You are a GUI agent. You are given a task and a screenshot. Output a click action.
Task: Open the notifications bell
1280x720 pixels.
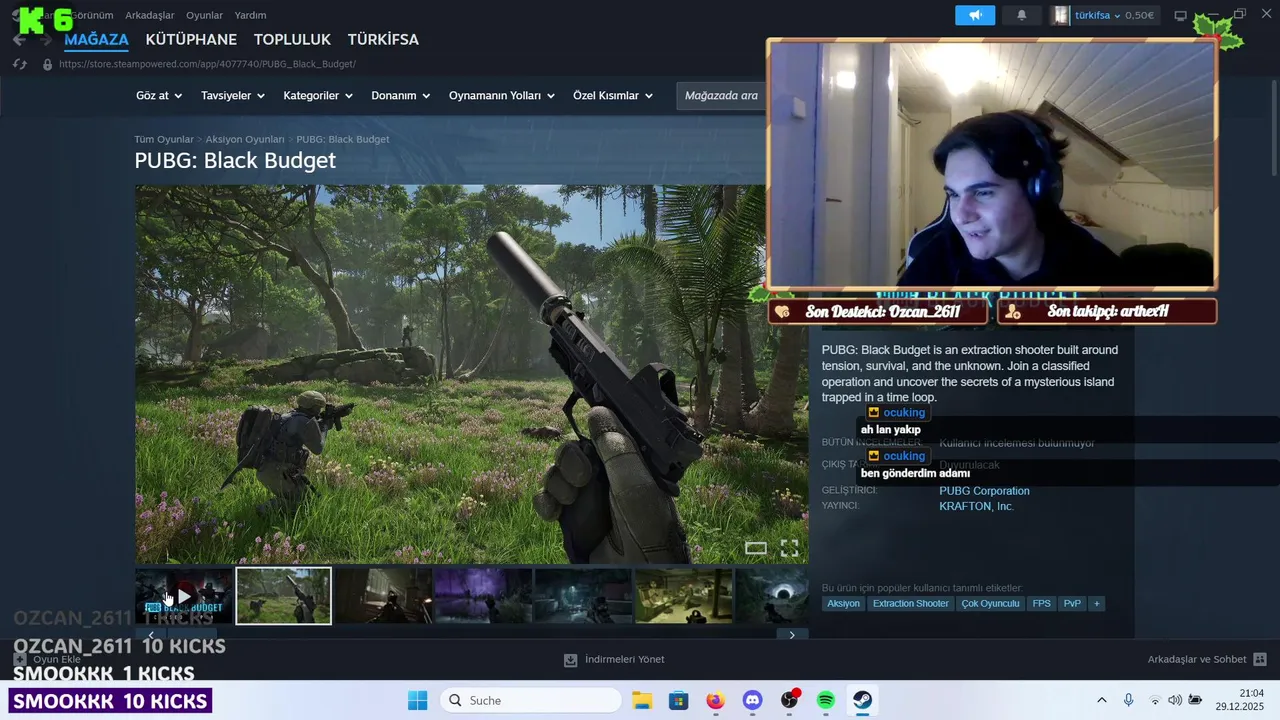(x=1021, y=15)
